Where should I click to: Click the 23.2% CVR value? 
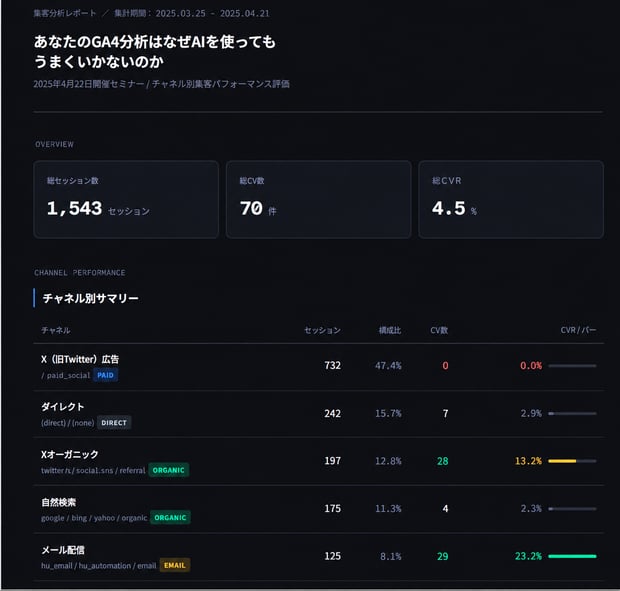pos(528,556)
